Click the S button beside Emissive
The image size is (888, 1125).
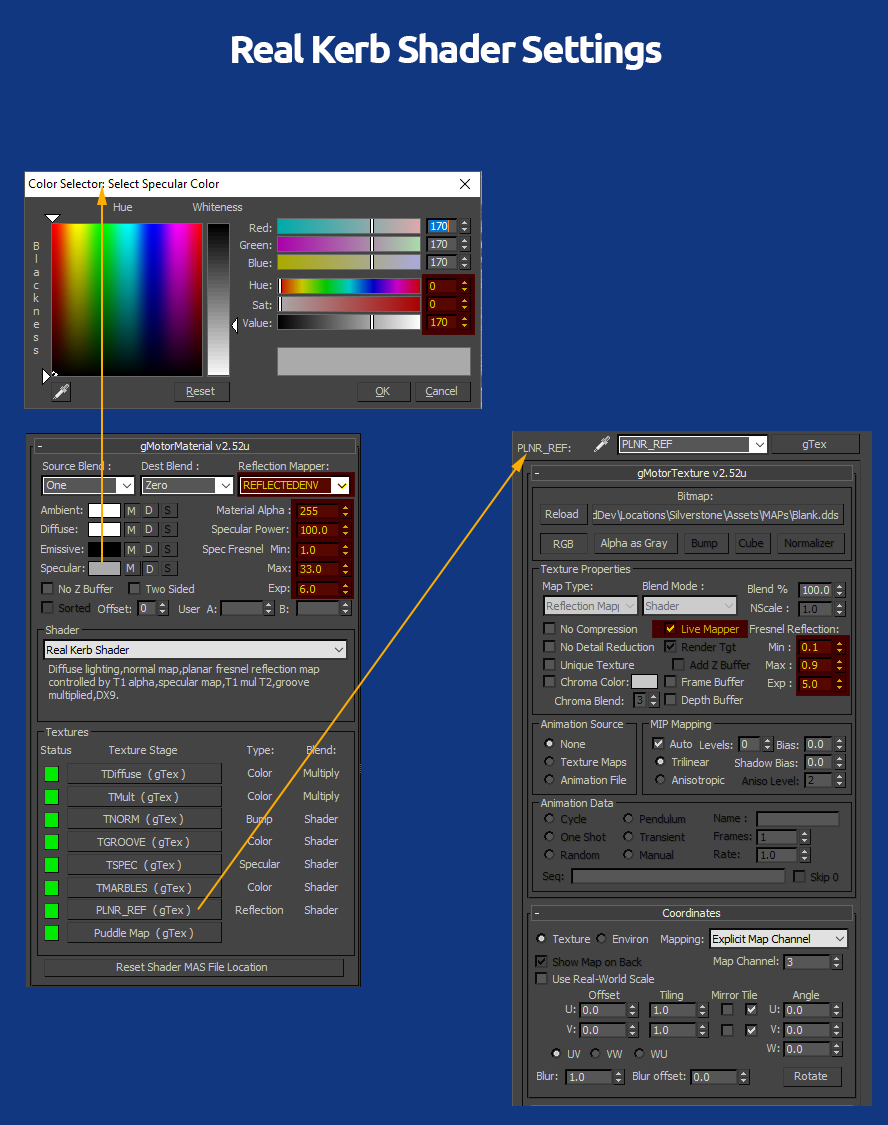tap(168, 550)
